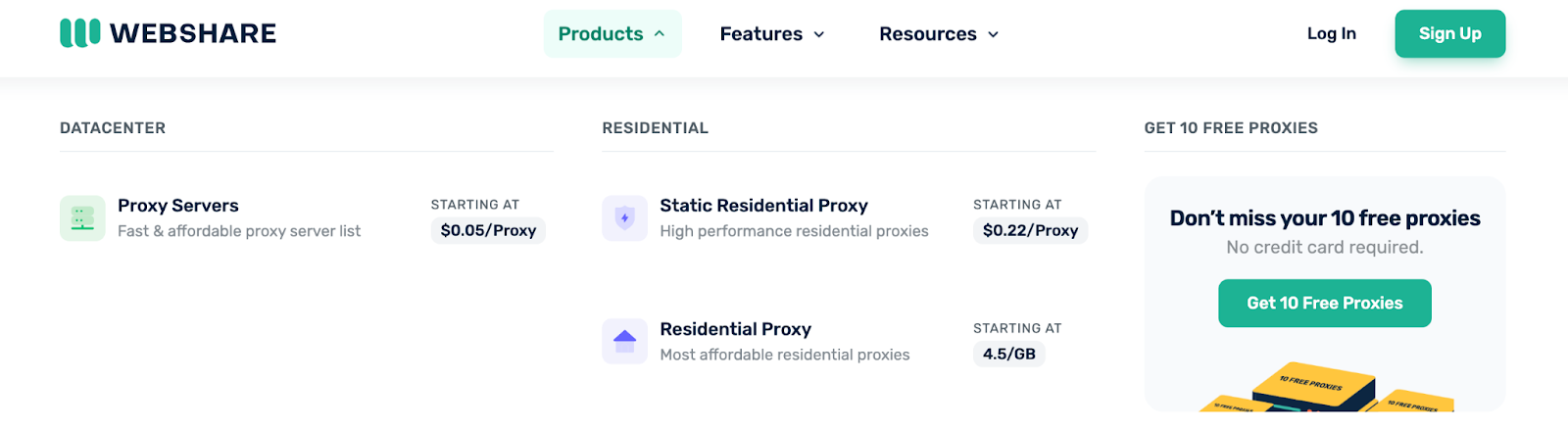The width and height of the screenshot is (1568, 429).
Task: Click the Residential Proxy house icon
Action: point(624,341)
